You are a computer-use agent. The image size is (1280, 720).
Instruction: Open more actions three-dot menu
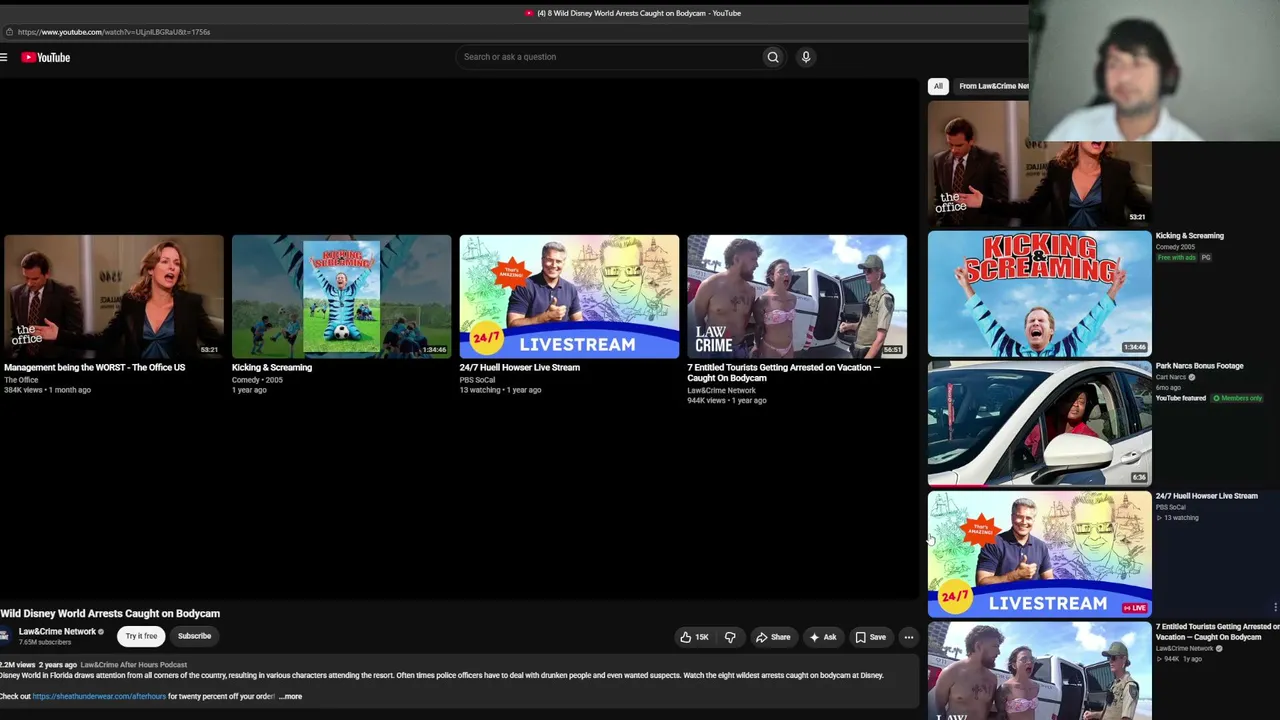[x=909, y=637]
